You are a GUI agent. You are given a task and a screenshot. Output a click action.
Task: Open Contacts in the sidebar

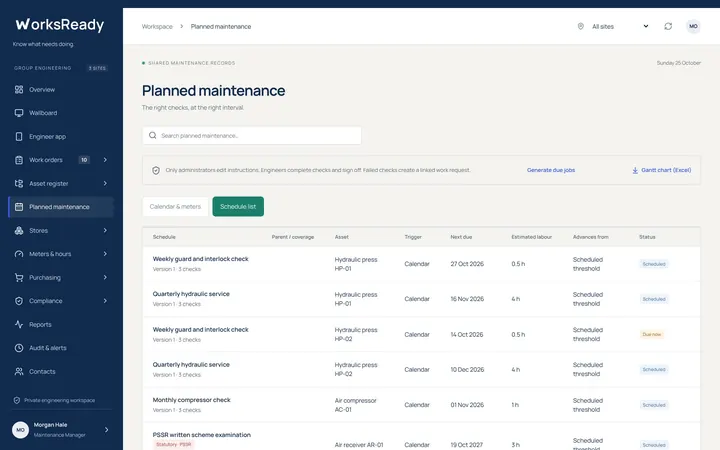[61, 371]
